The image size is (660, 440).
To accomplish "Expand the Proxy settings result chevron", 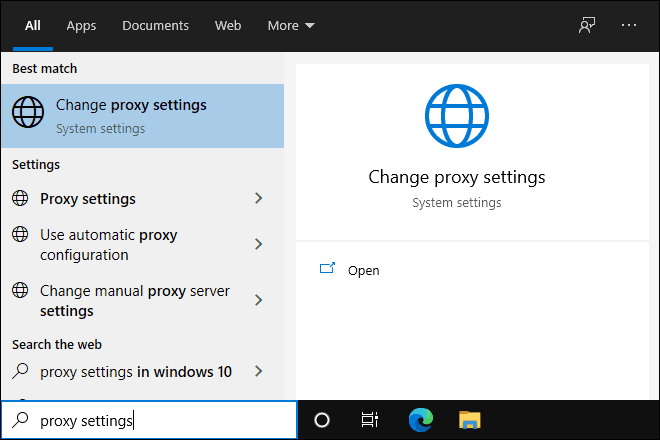I will pyautogui.click(x=258, y=198).
